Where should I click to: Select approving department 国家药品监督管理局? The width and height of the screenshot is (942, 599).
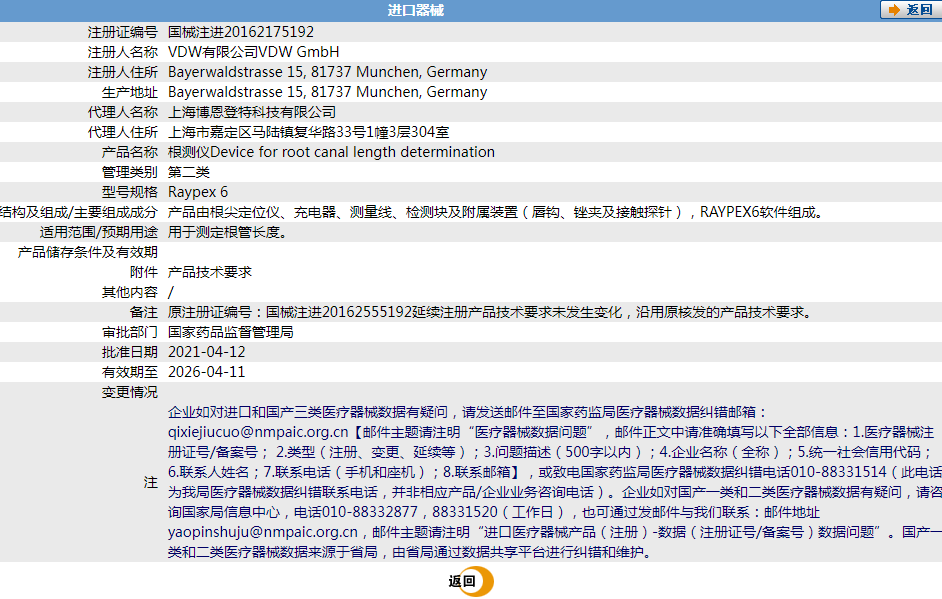click(x=231, y=332)
